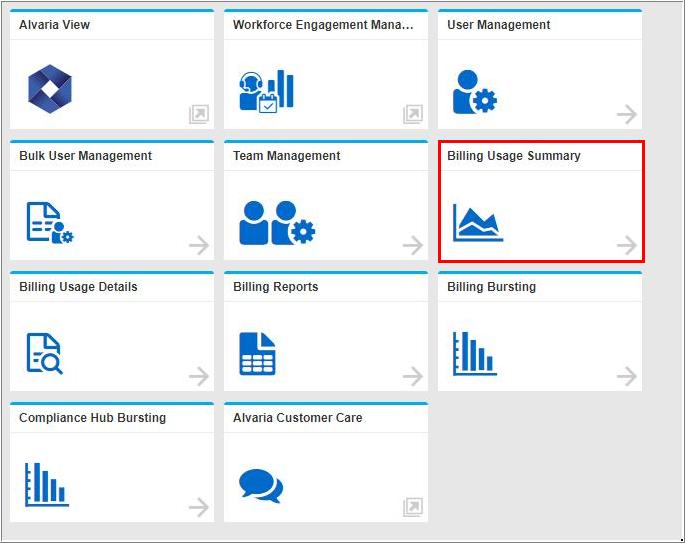Open the Billing Reports tile title

point(276,287)
